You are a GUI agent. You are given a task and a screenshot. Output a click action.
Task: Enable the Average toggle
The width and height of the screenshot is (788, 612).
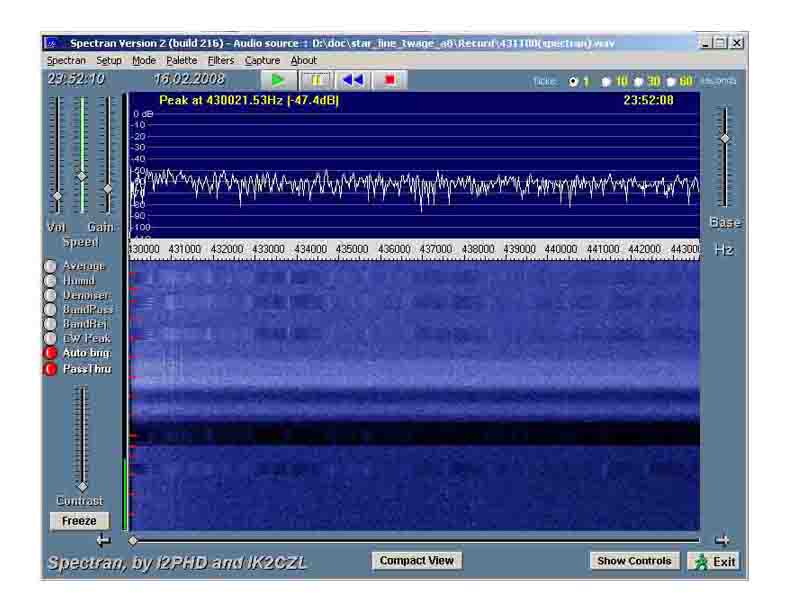pos(51,266)
